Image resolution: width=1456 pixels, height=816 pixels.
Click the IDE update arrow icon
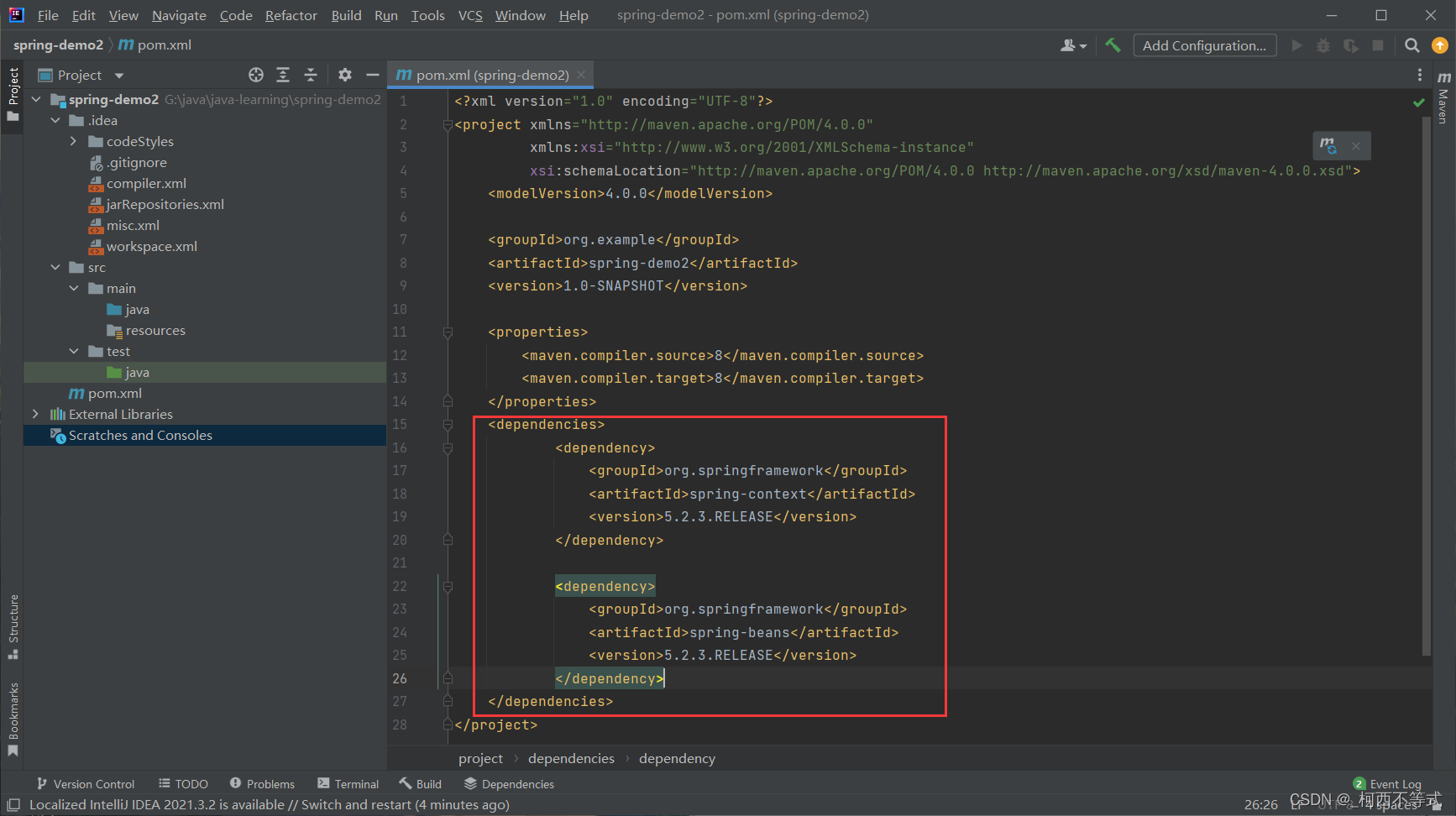[1439, 45]
